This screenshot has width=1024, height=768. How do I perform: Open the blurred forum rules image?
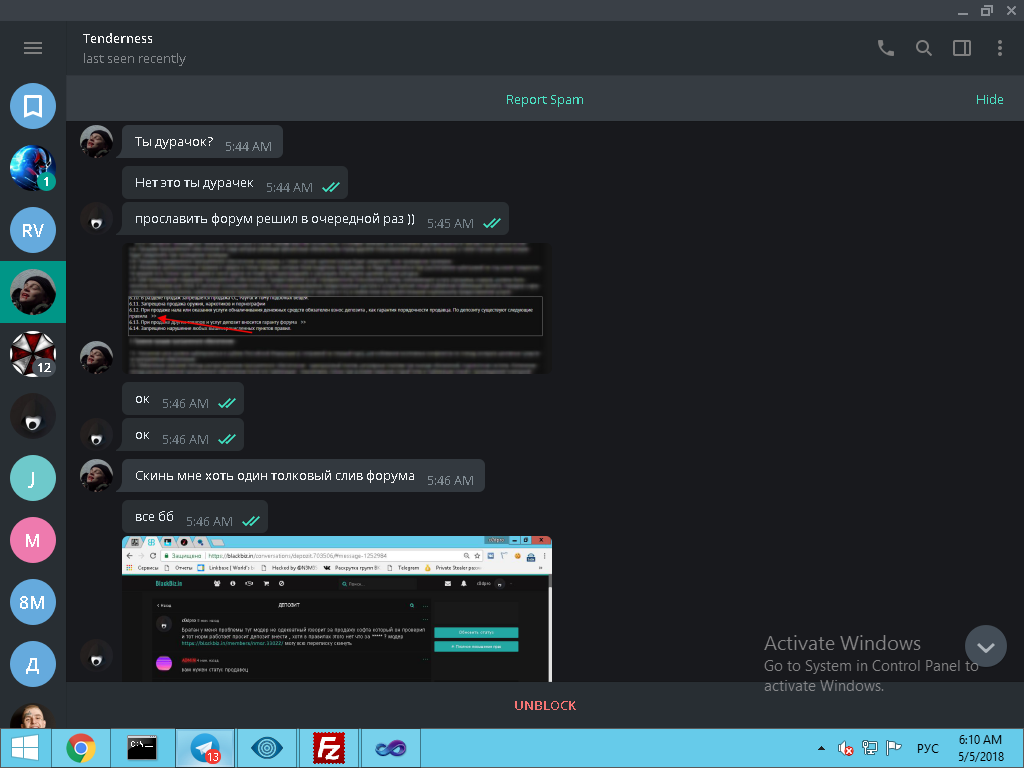click(336, 308)
